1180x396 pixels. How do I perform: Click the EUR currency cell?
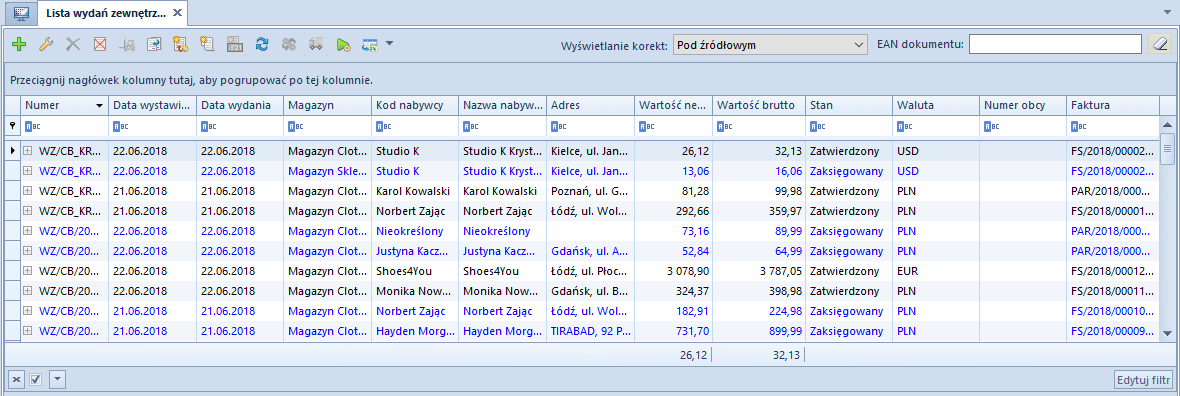click(936, 270)
